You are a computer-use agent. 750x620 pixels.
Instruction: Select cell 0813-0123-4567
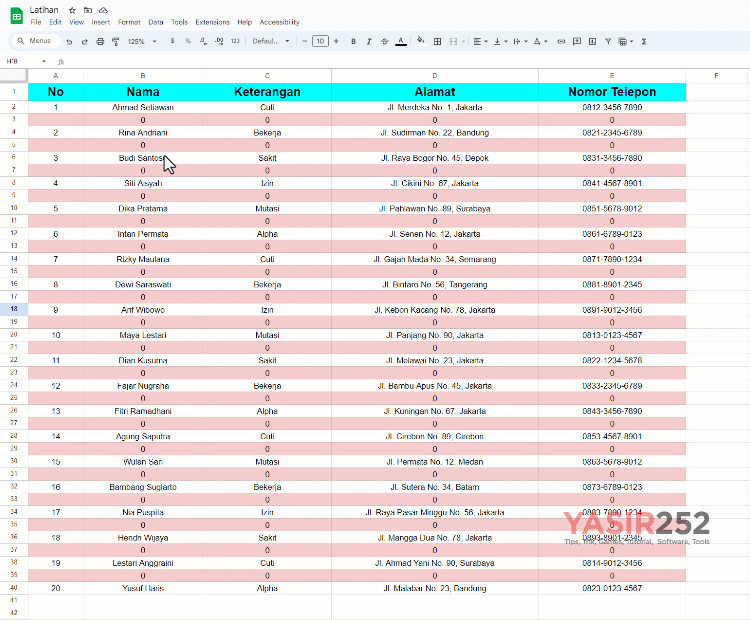pyautogui.click(x=612, y=335)
